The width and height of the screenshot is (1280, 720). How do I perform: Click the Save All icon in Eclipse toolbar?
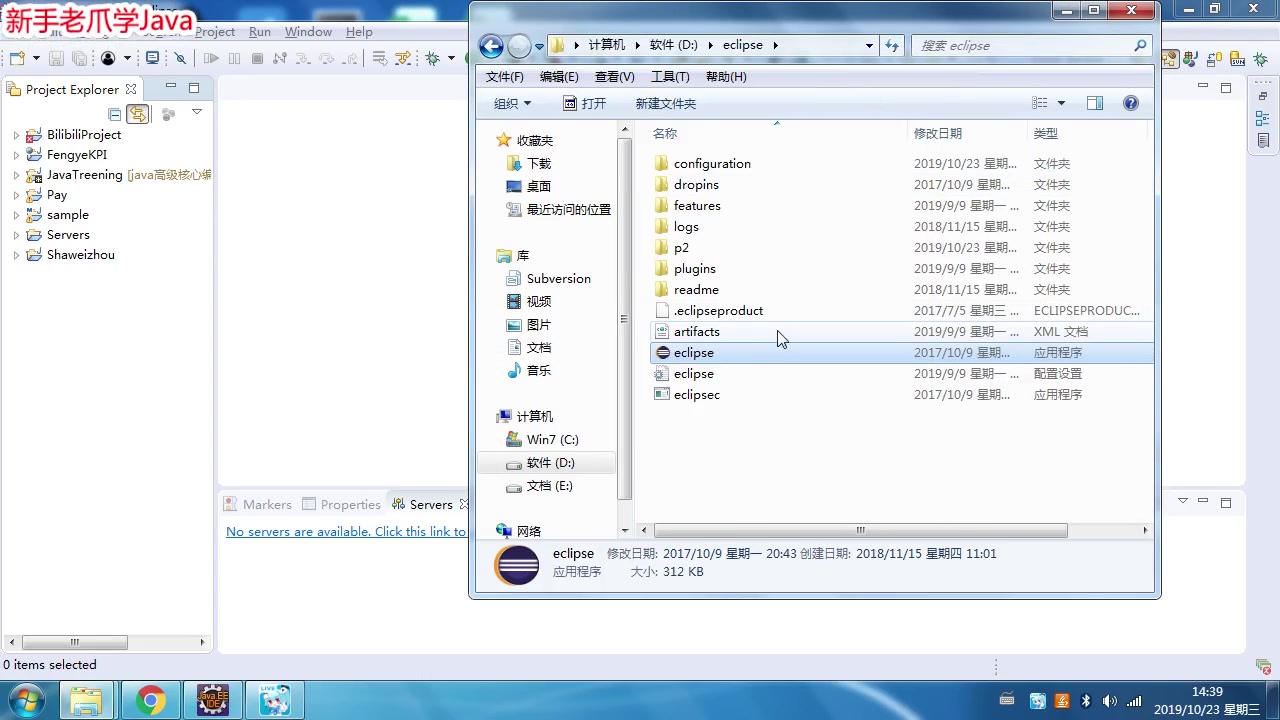pyautogui.click(x=79, y=59)
